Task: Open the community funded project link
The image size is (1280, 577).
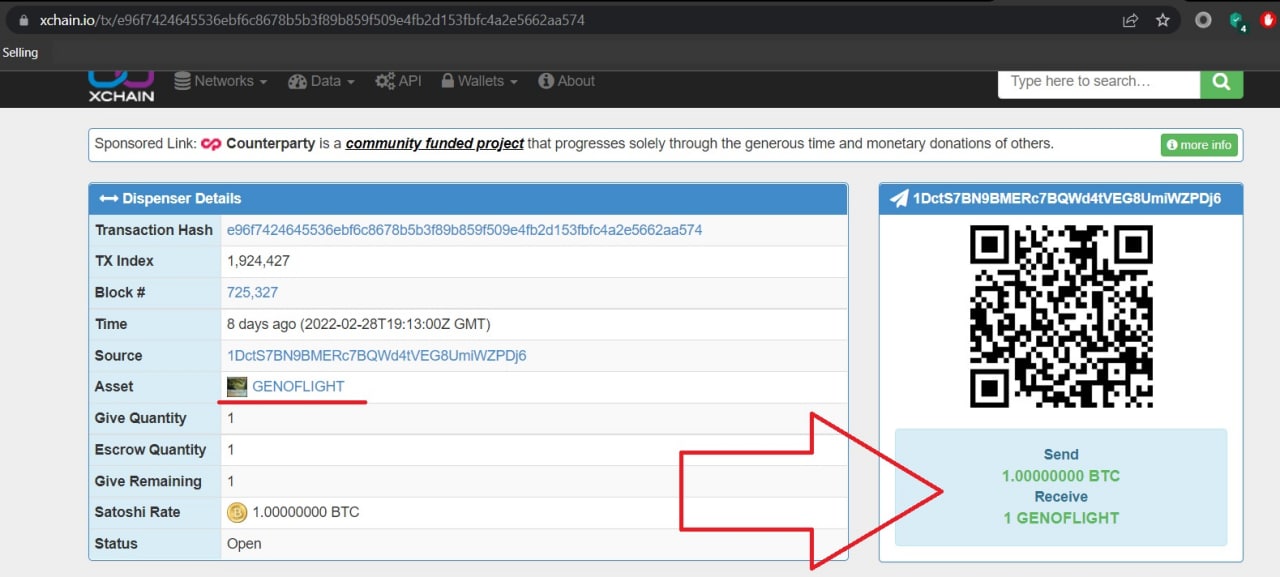Action: pyautogui.click(x=435, y=143)
